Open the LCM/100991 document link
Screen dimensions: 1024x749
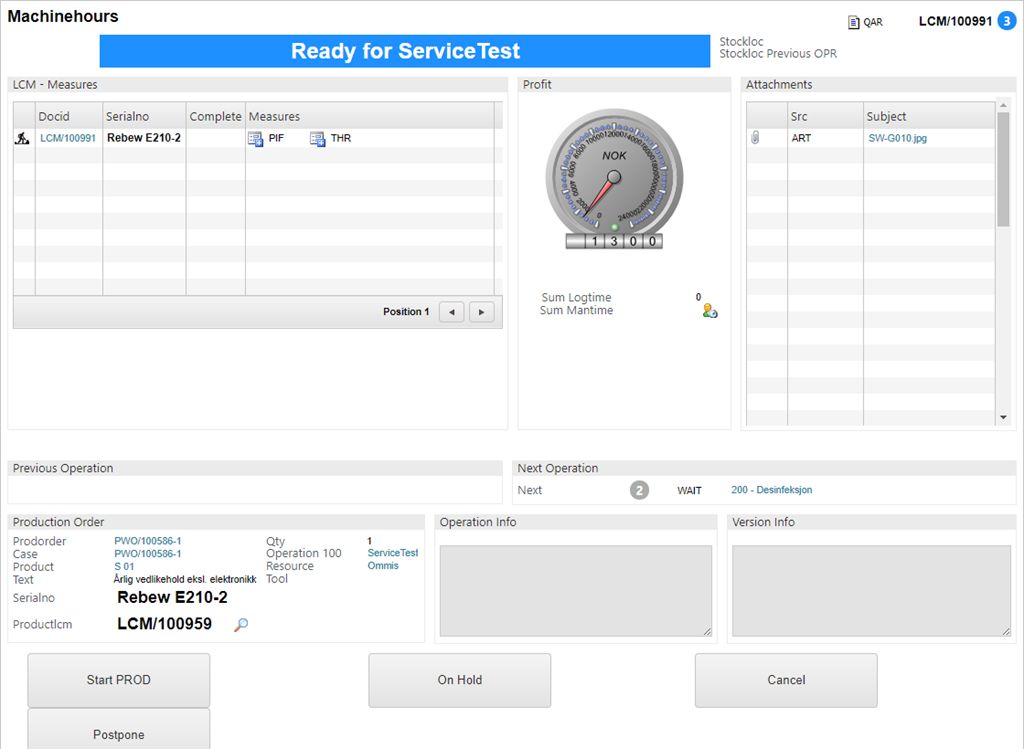[68, 139]
